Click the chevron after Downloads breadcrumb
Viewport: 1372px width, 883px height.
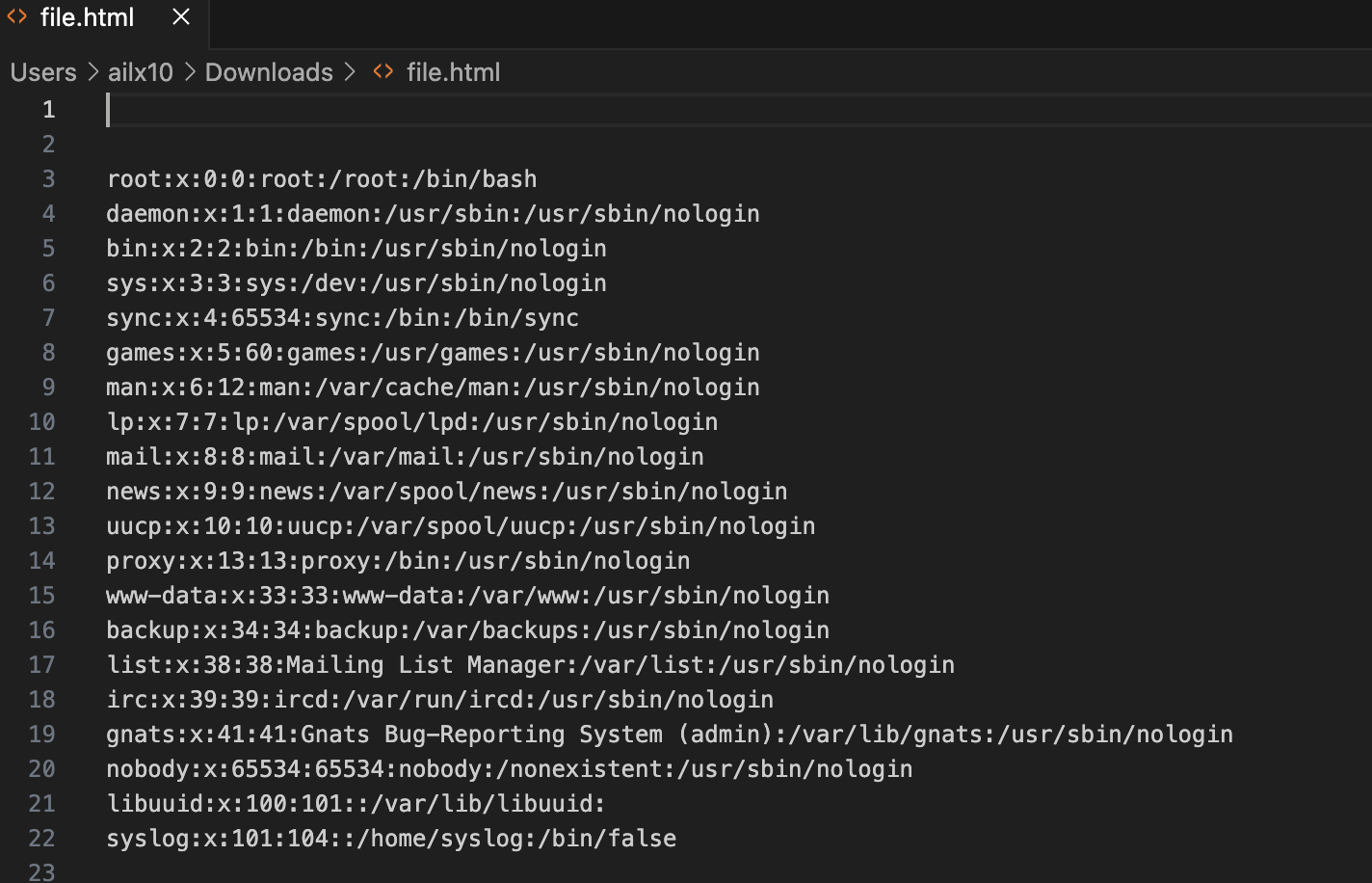pos(350,72)
